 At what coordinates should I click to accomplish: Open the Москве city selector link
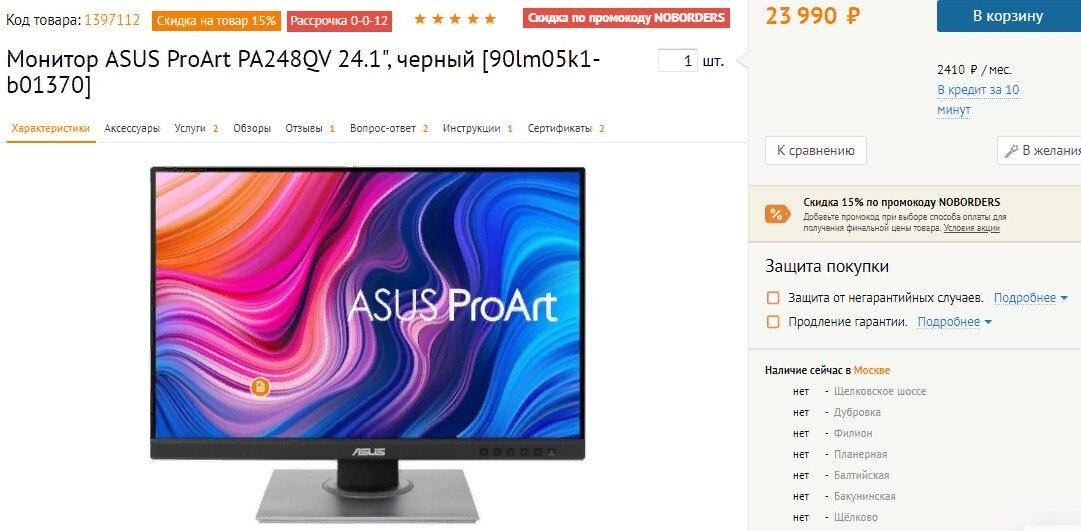pos(871,370)
